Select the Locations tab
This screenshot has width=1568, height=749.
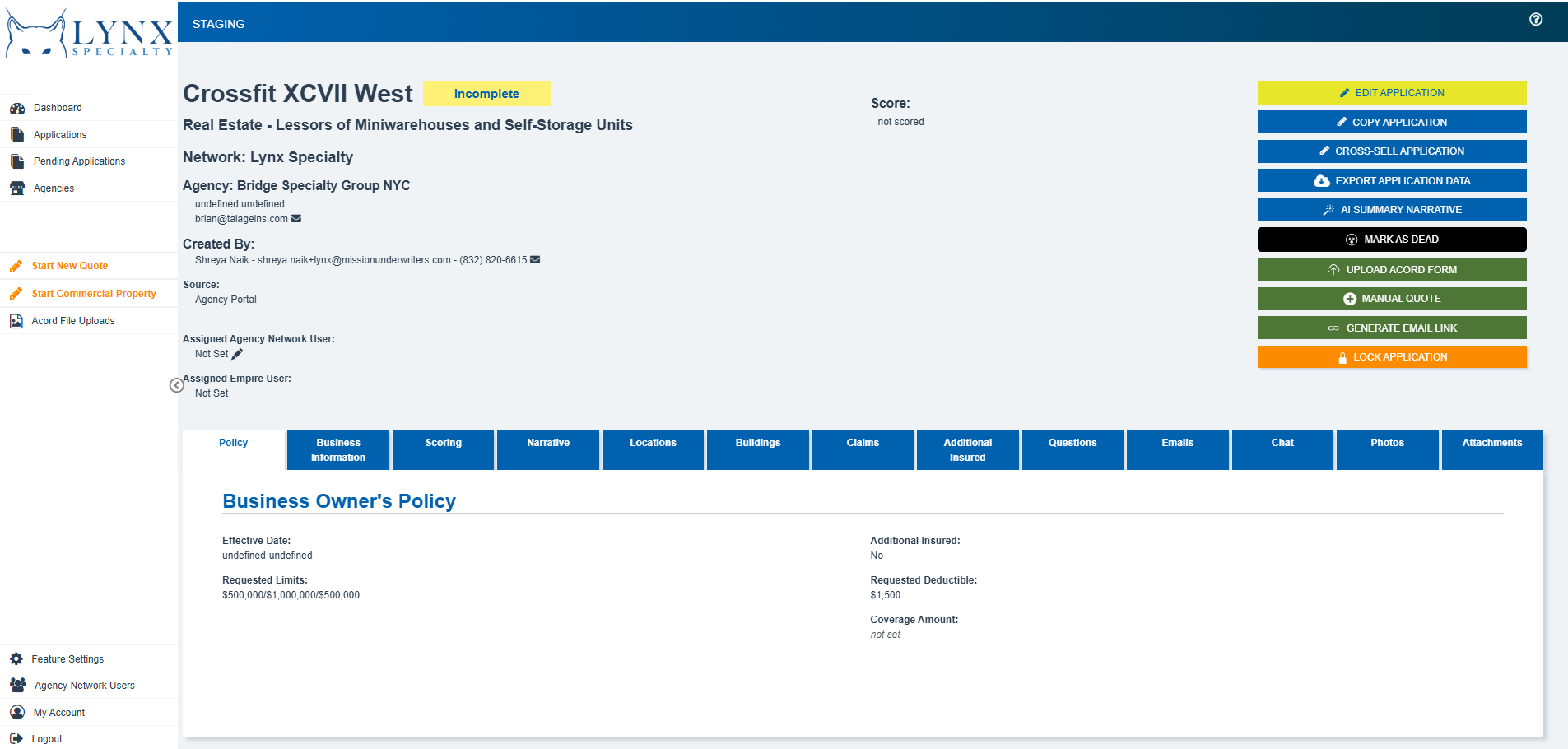click(x=654, y=450)
